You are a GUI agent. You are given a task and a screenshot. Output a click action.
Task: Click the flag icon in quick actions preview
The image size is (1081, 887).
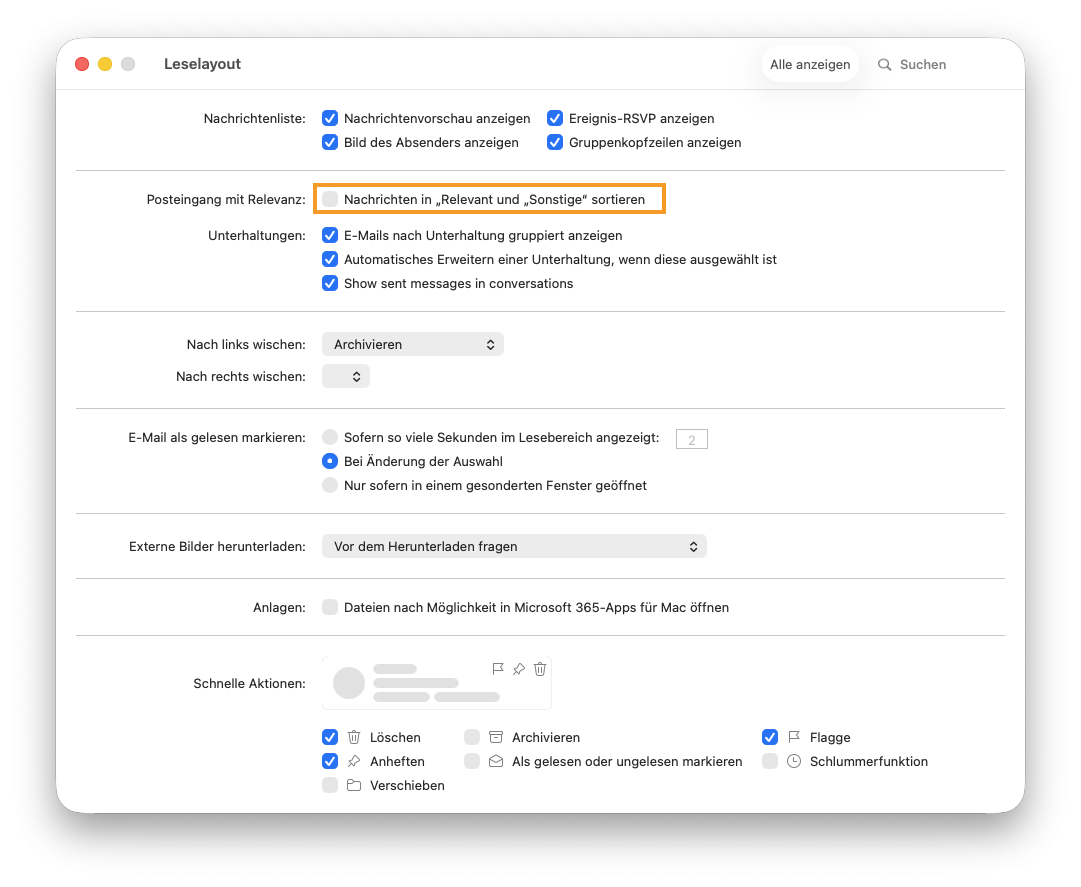pyautogui.click(x=498, y=669)
